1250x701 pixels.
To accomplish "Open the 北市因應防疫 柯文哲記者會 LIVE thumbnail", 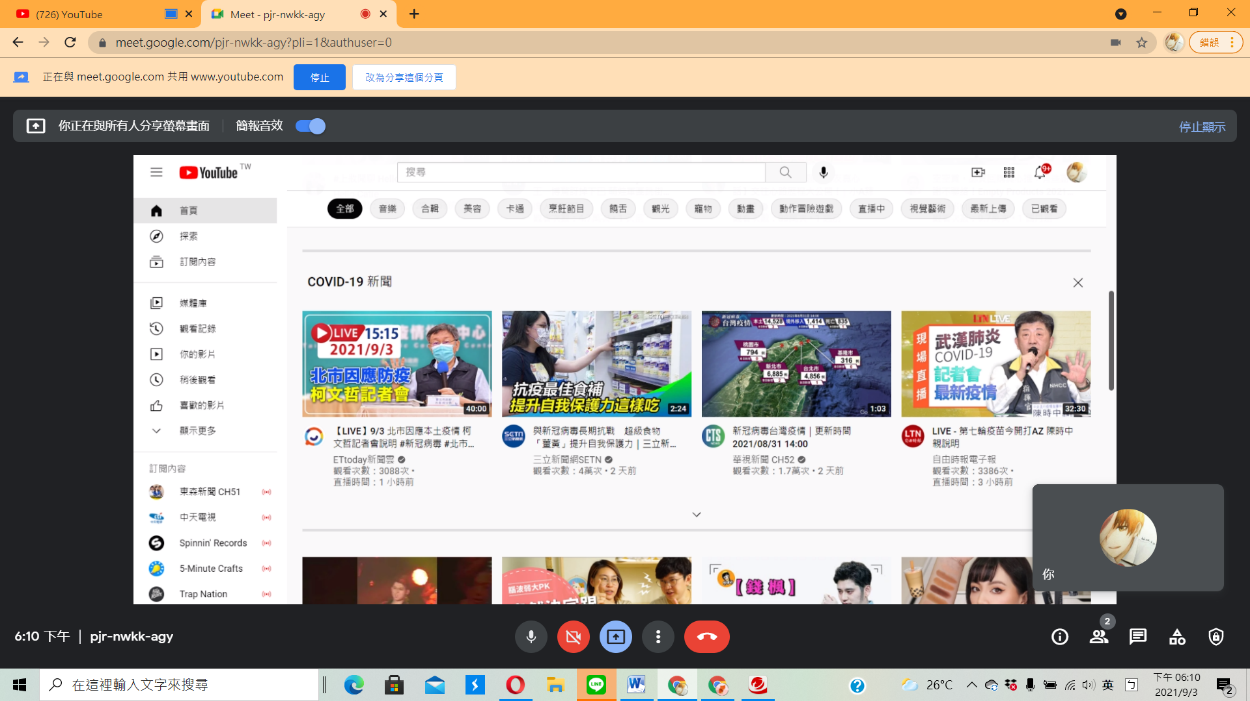I will [x=397, y=364].
